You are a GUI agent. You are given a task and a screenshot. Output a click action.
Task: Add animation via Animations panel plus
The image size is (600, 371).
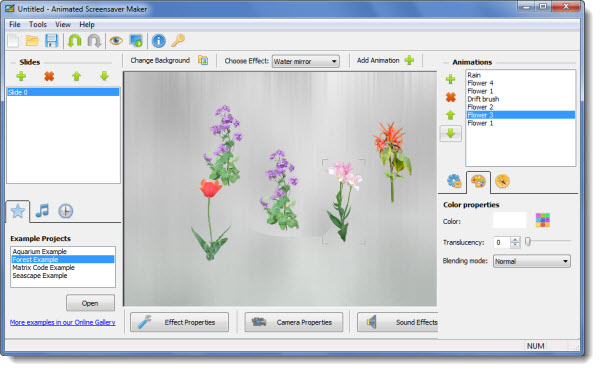(450, 79)
